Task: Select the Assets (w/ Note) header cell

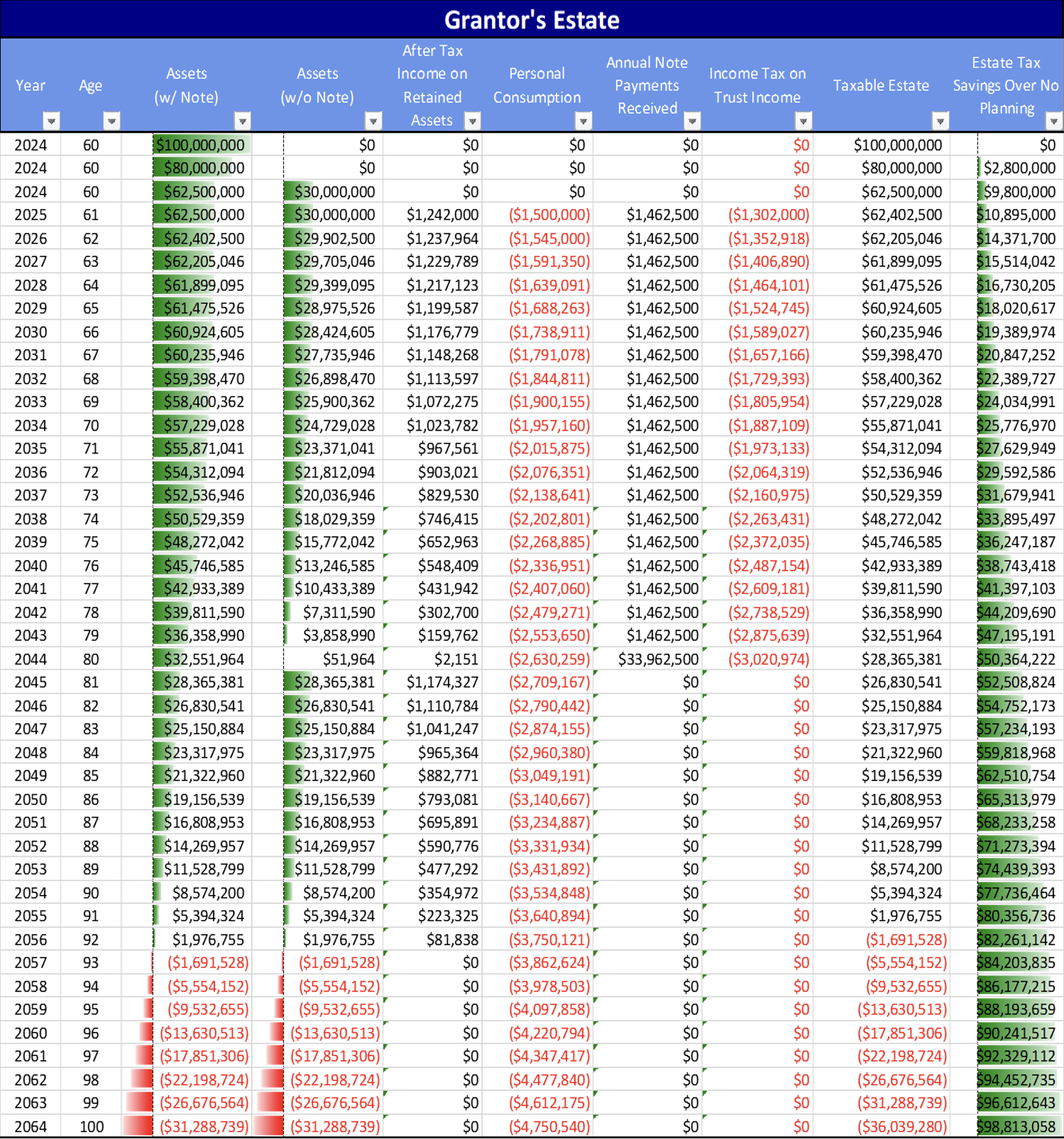Action: coord(187,85)
